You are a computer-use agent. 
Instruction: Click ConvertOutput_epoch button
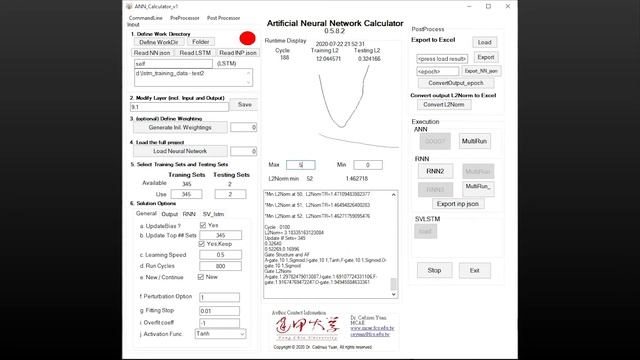[x=456, y=83]
